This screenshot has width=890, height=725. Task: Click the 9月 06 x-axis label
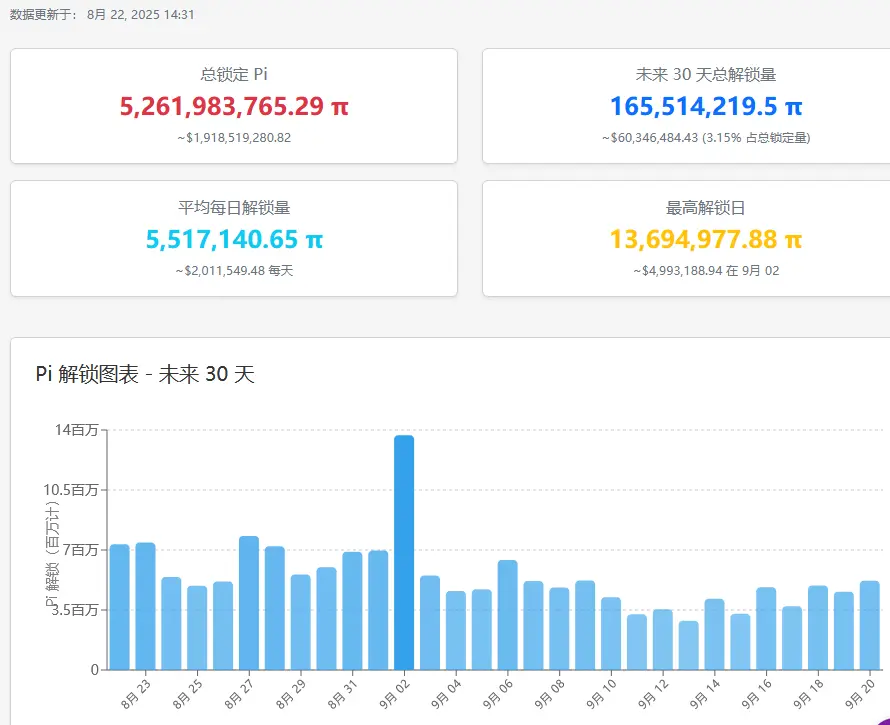[498, 694]
